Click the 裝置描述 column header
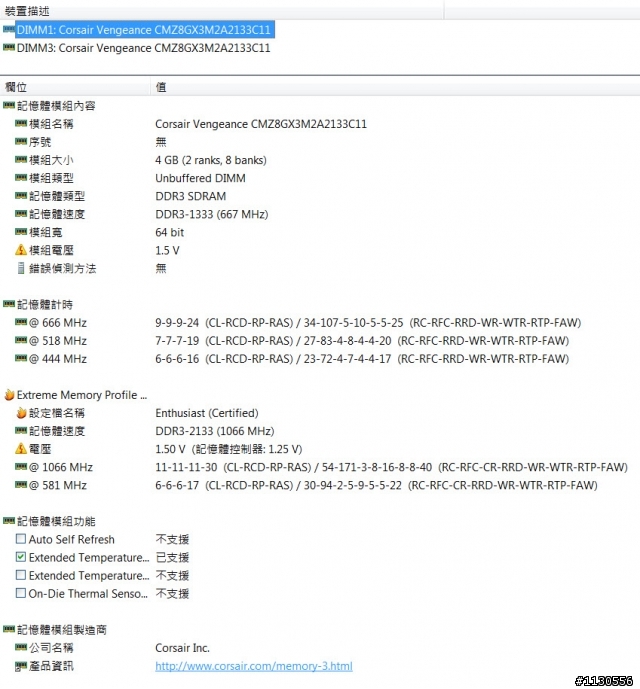Image resolution: width=640 pixels, height=689 pixels. [x=27, y=11]
